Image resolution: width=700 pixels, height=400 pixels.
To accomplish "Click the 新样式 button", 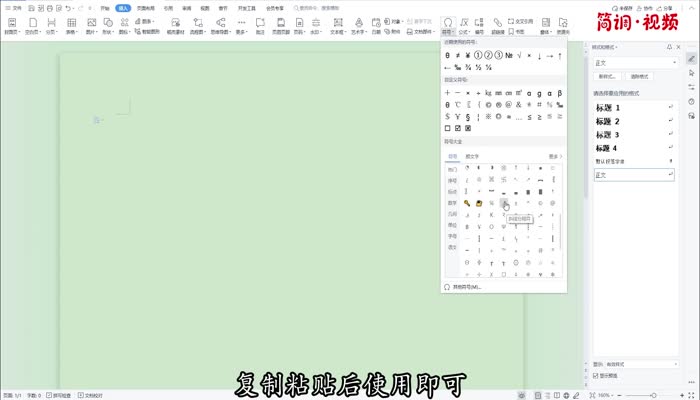I will click(x=607, y=76).
